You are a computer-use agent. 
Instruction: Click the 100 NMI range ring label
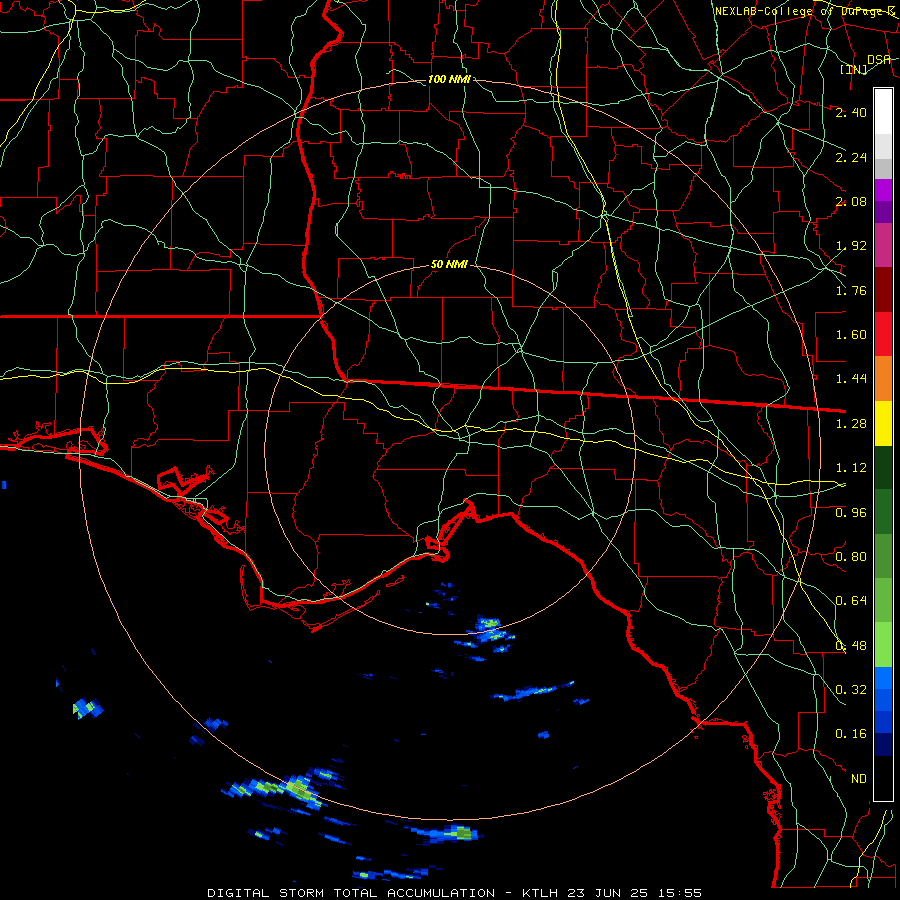pyautogui.click(x=449, y=79)
